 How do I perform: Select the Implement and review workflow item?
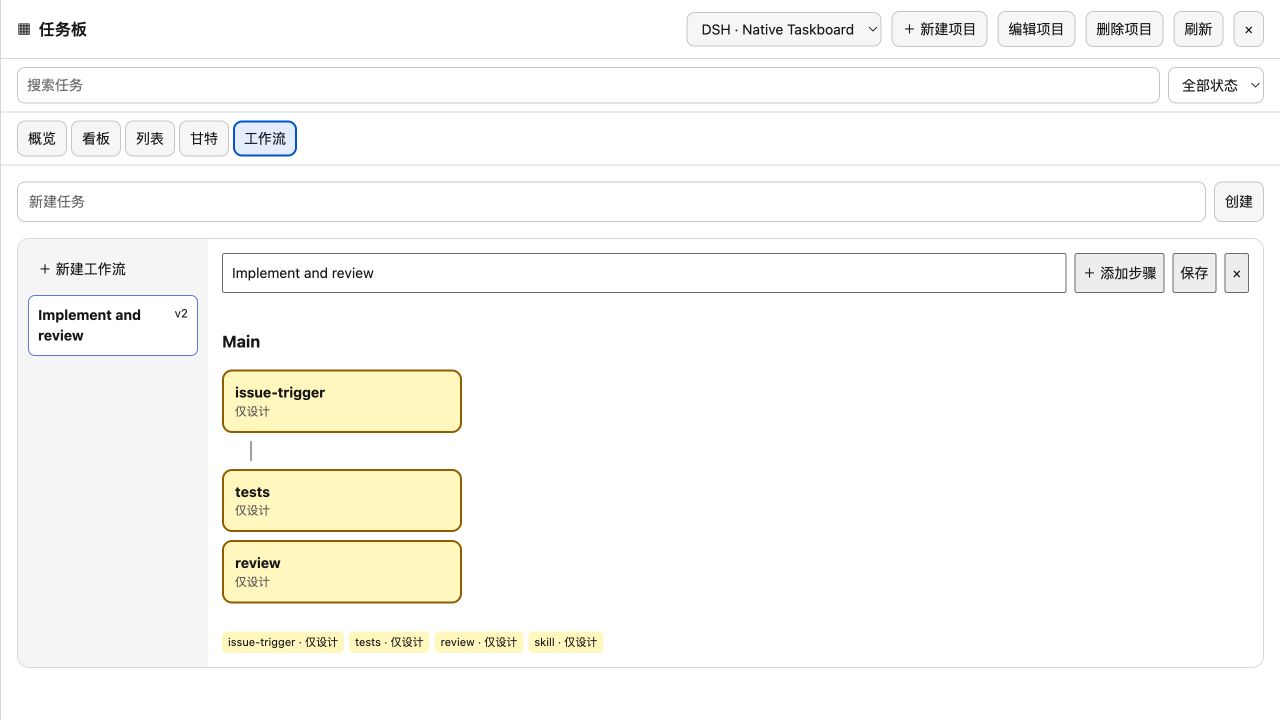[113, 325]
